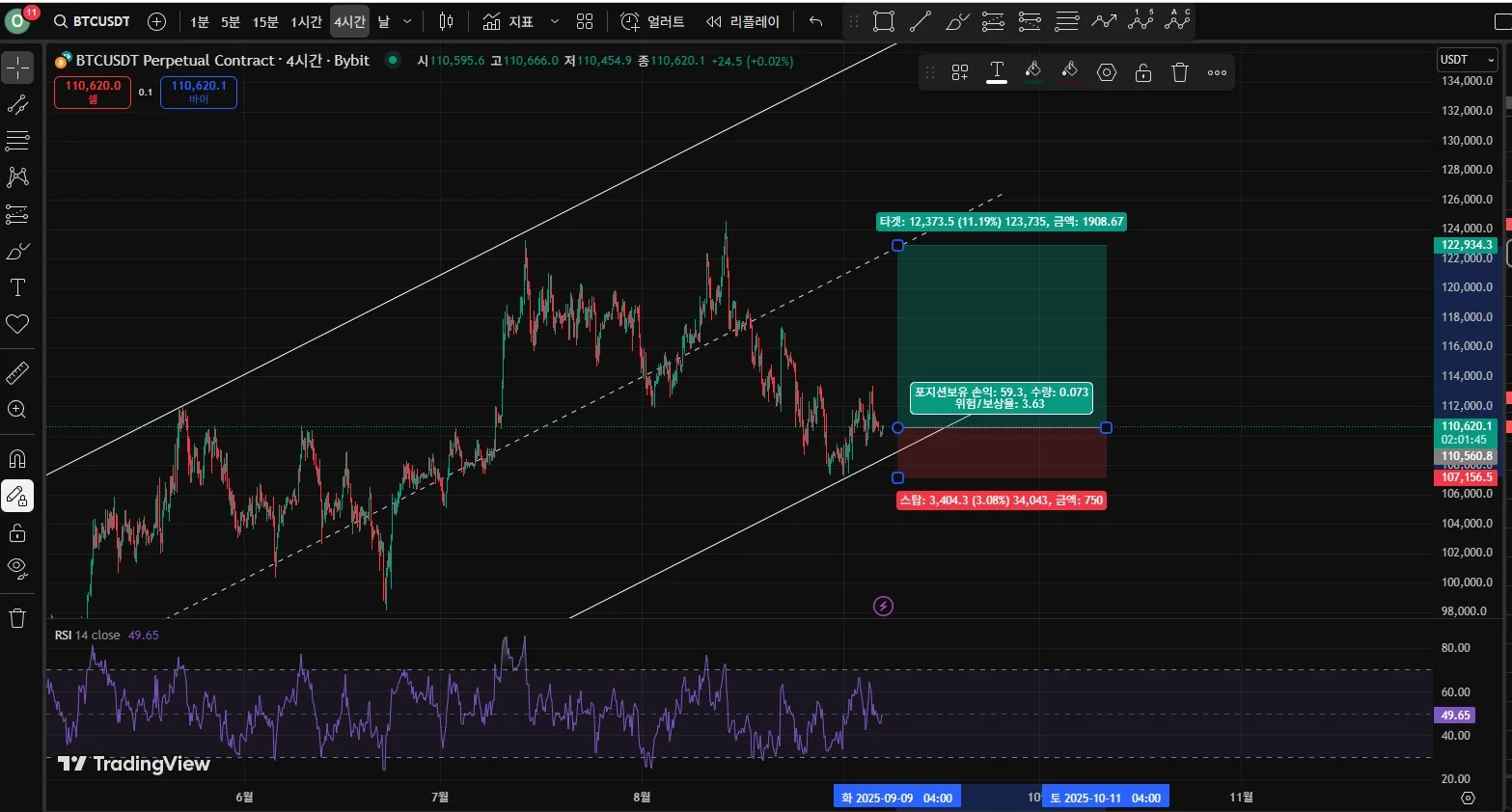
Task: Expand the Indicators favorites chevron
Action: coord(554,21)
